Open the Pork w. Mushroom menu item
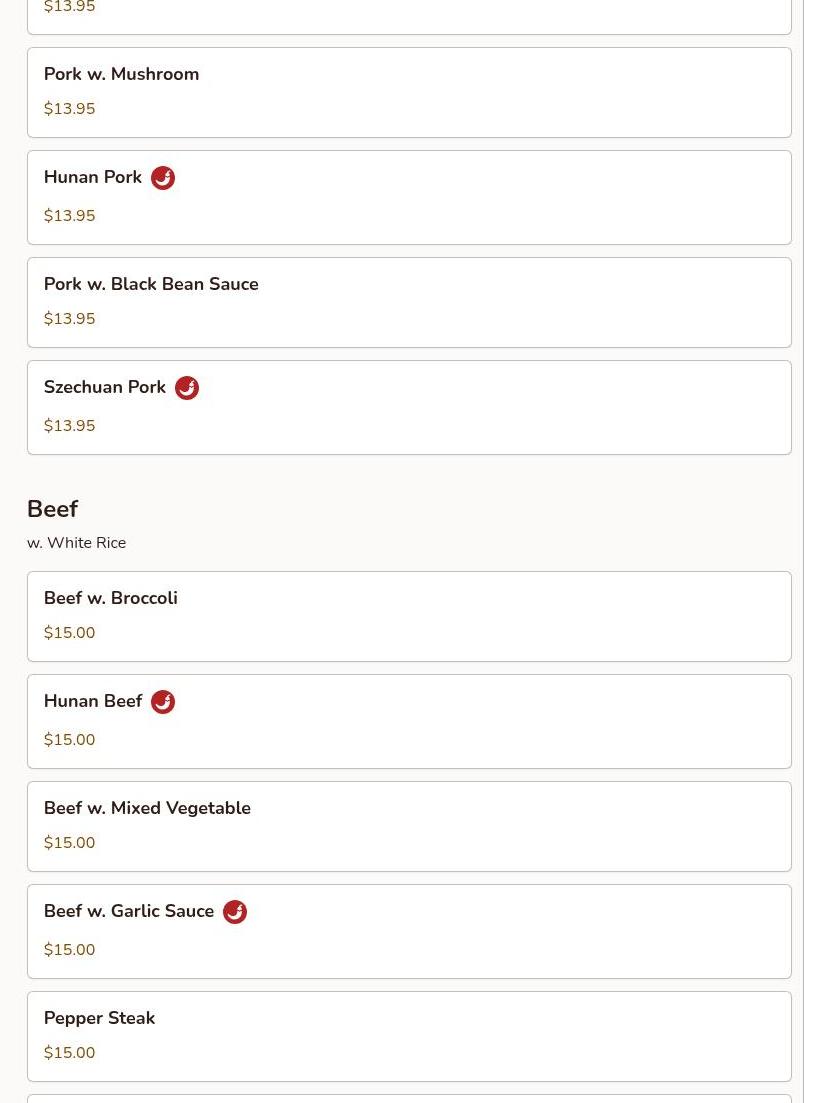The width and height of the screenshot is (824, 1103). (121, 74)
